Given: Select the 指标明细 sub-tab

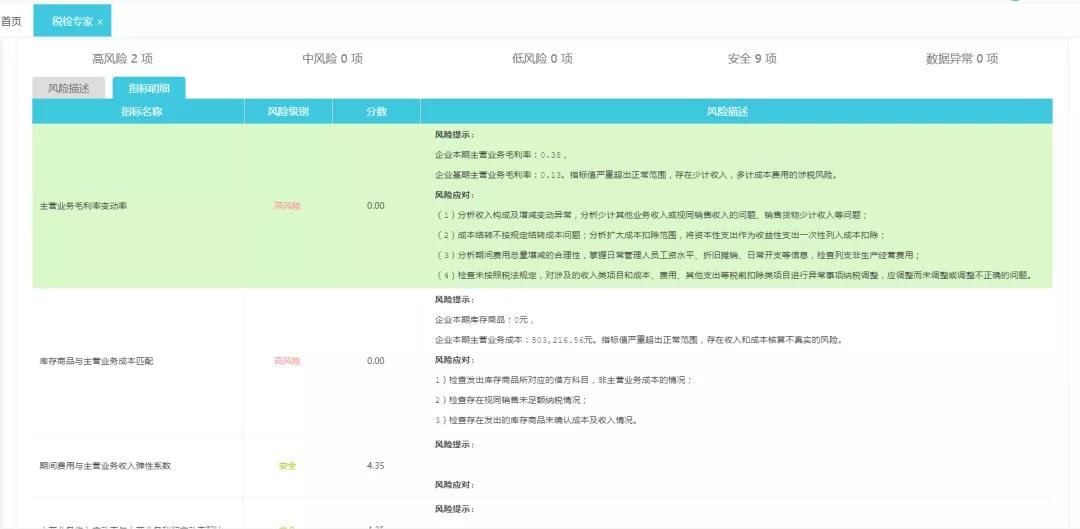Looking at the screenshot, I should pyautogui.click(x=148, y=88).
